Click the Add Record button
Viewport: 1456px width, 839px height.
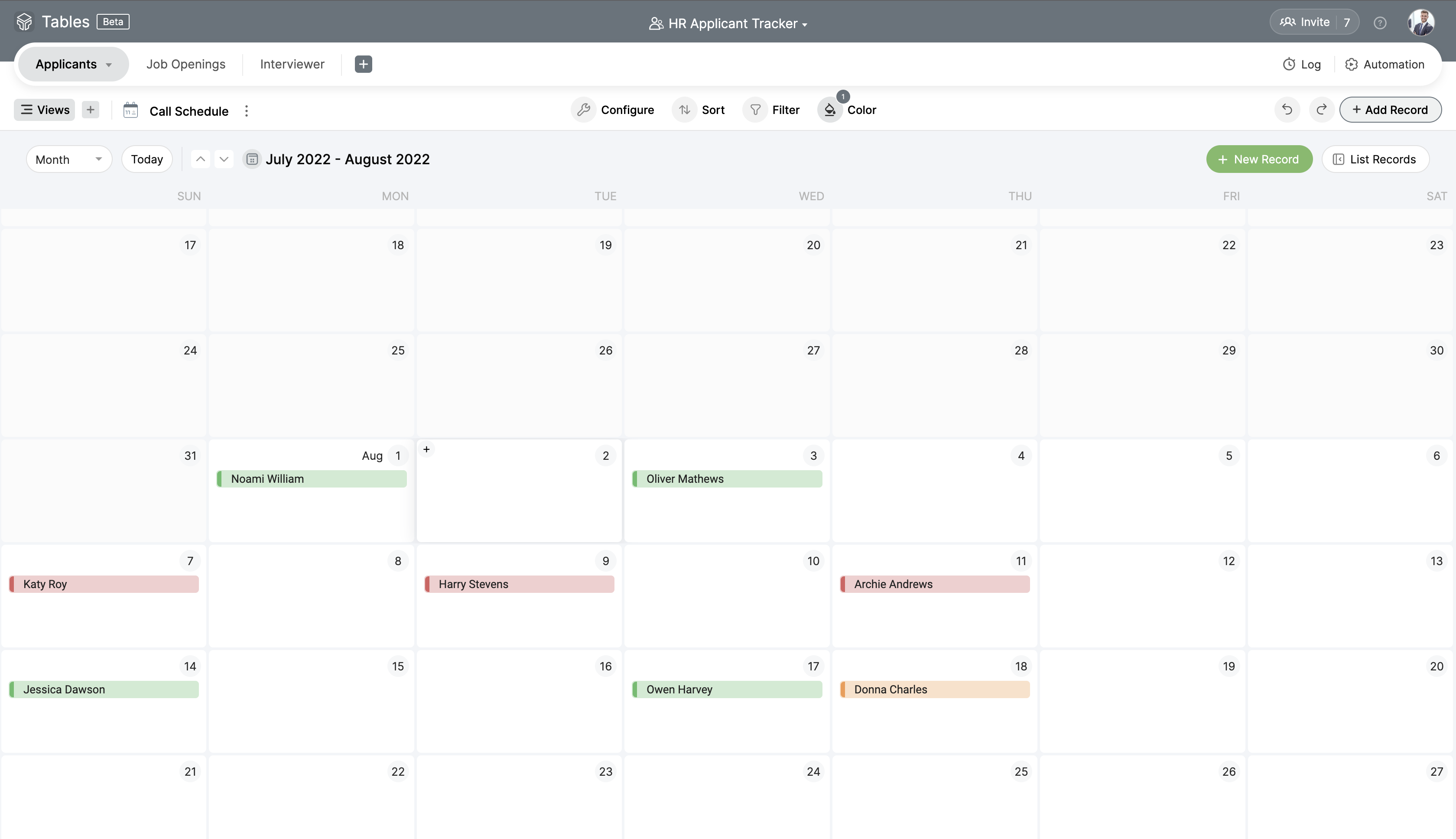pyautogui.click(x=1390, y=109)
